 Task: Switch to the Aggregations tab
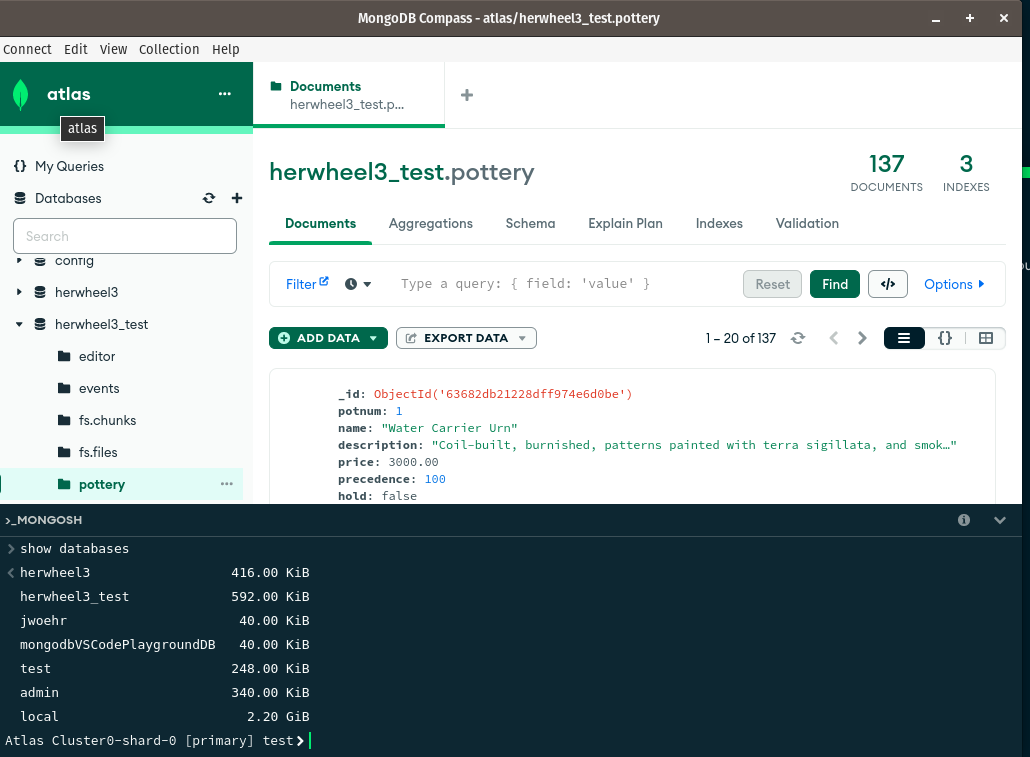430,223
